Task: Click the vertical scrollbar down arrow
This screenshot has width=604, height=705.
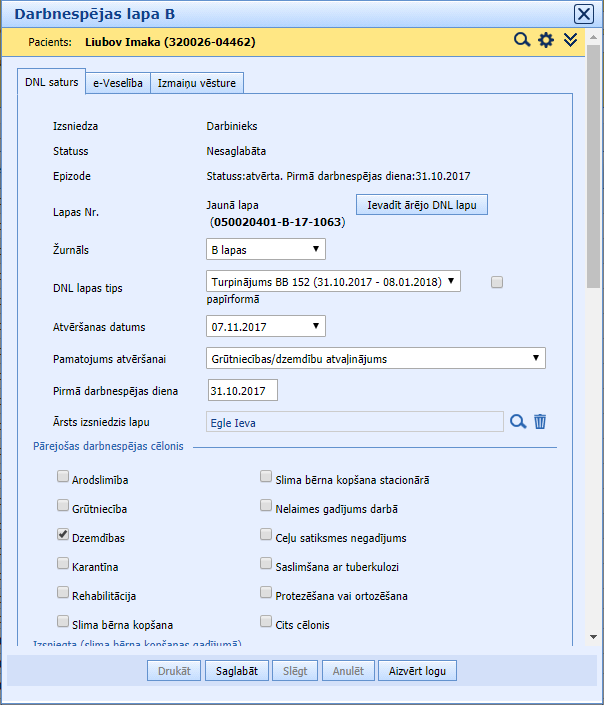Action: (593, 636)
